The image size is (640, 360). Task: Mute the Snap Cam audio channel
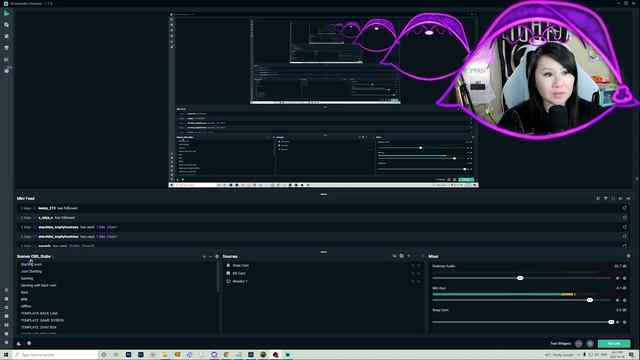coord(618,322)
